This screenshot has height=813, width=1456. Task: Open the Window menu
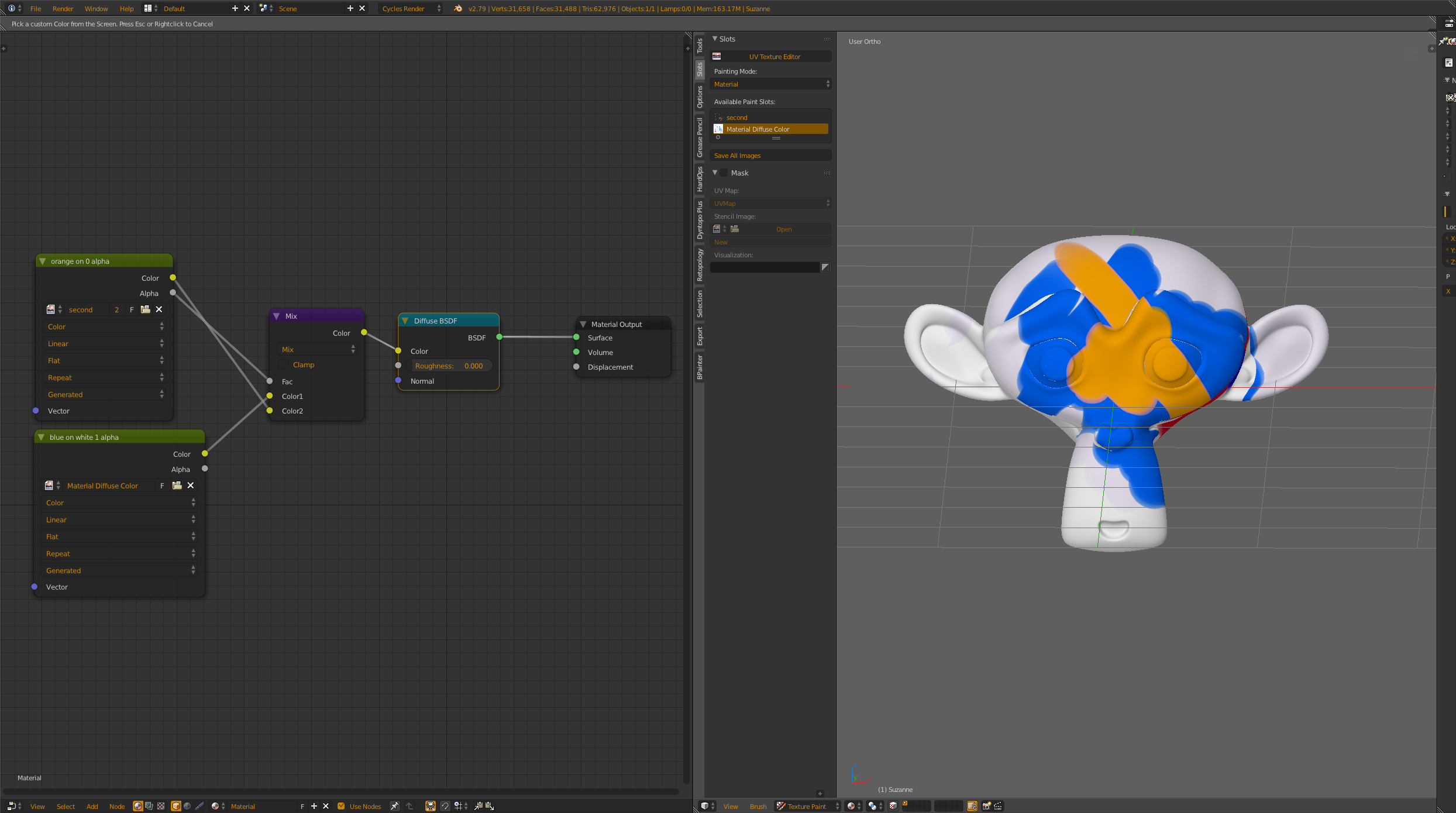coord(96,8)
